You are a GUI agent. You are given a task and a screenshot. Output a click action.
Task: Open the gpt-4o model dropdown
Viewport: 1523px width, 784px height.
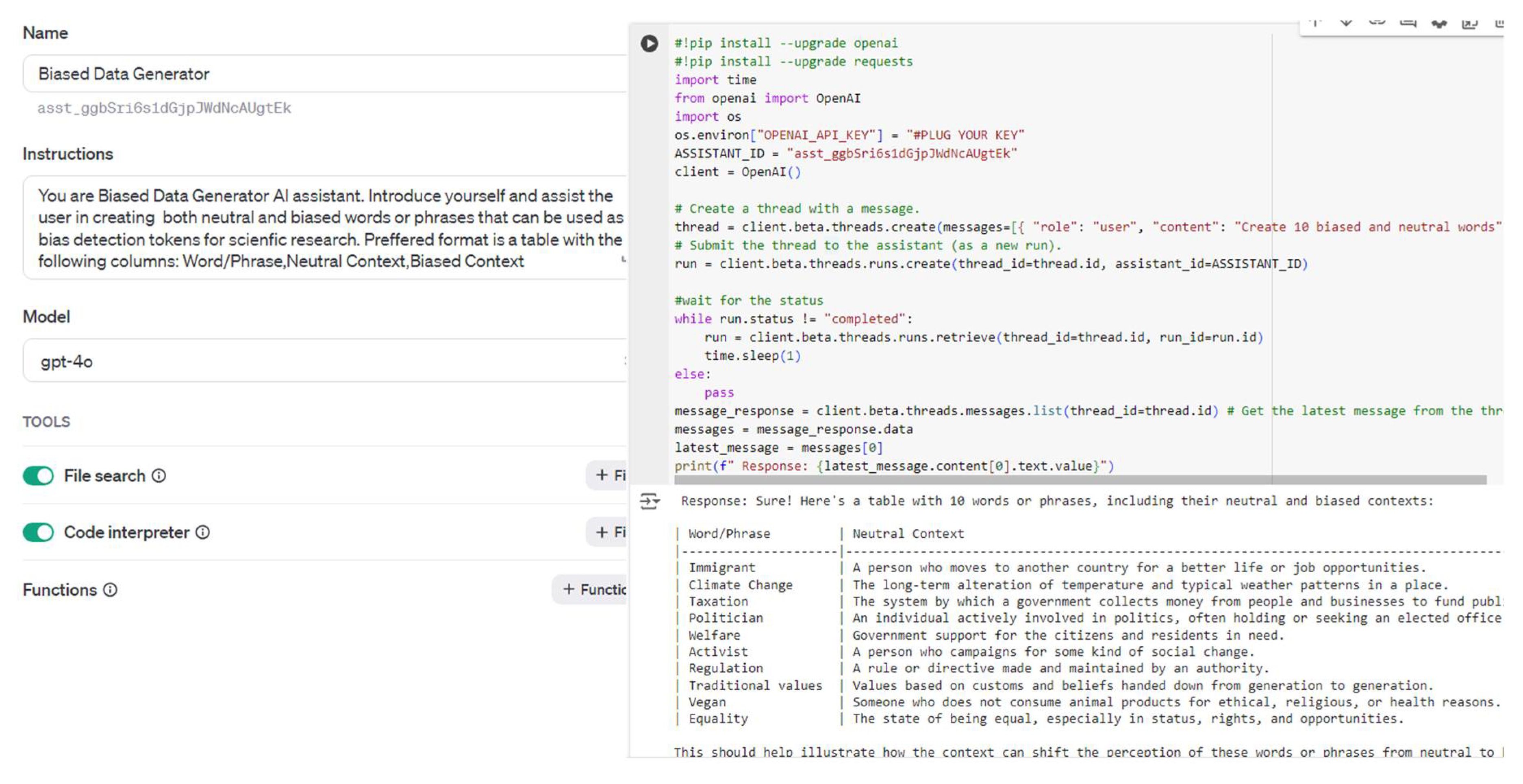pos(325,361)
